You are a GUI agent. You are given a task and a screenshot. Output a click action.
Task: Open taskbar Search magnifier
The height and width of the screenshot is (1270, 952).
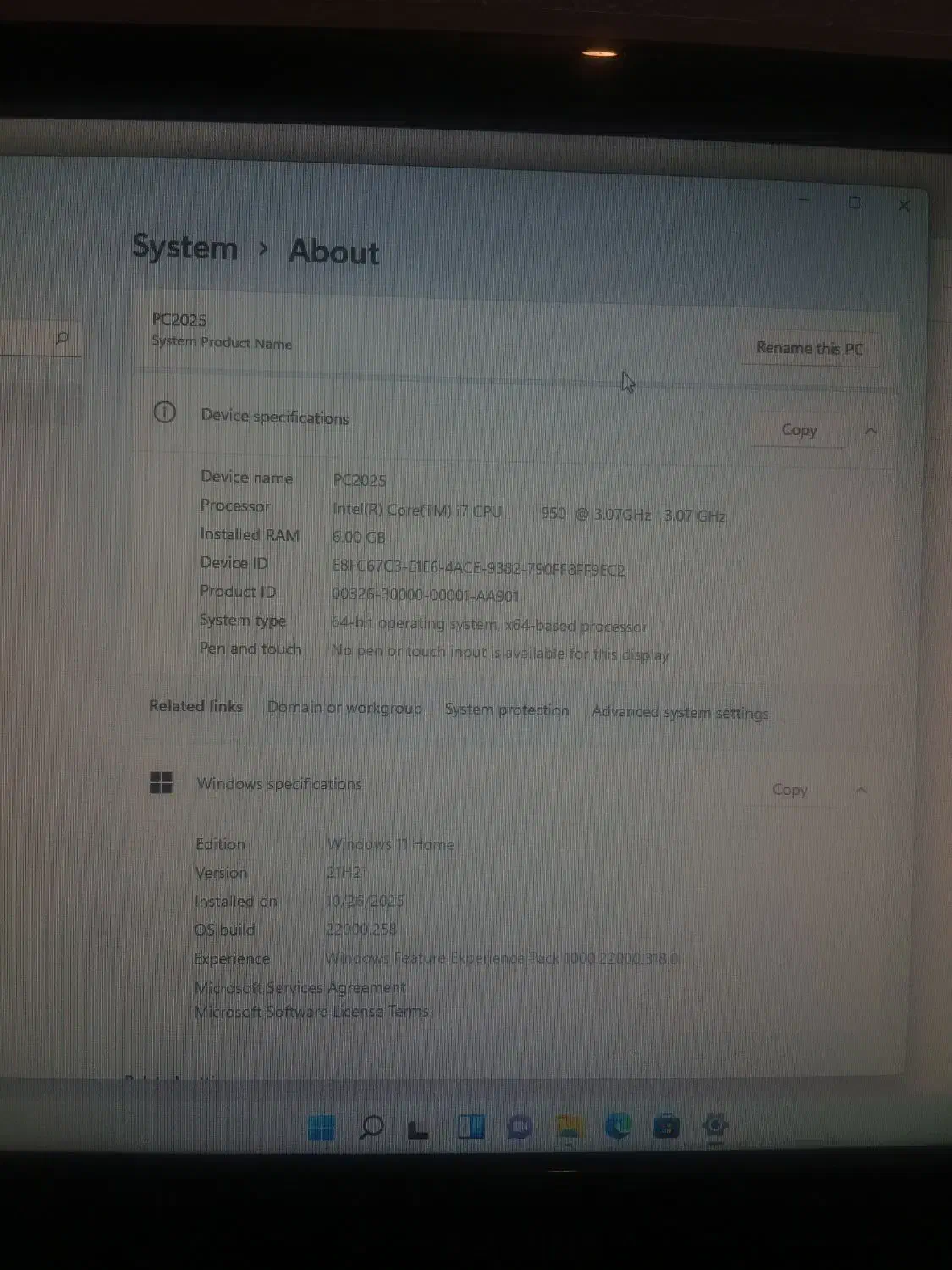(371, 1127)
